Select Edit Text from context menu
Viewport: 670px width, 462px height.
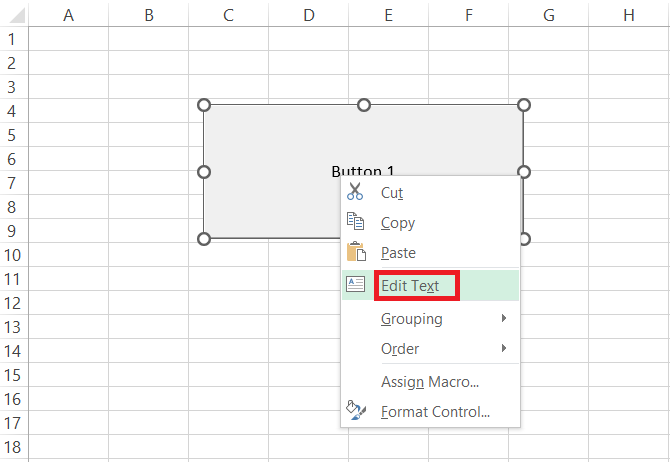(x=410, y=286)
